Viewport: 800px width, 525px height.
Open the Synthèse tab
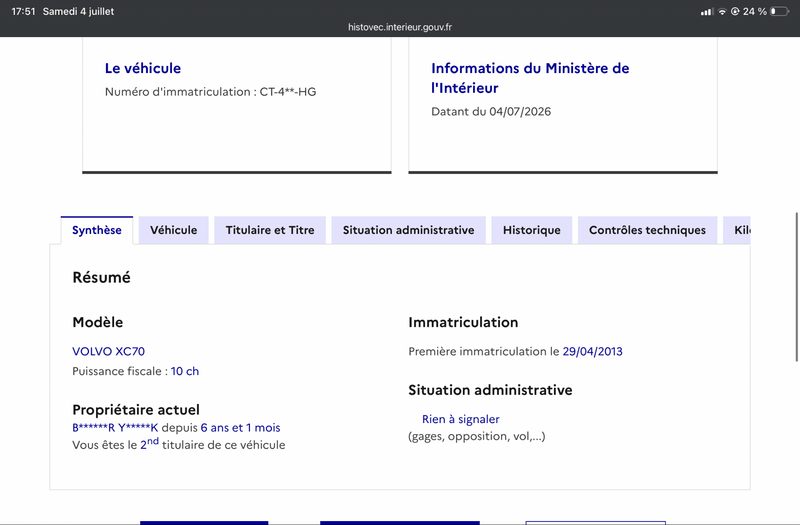pos(97,230)
